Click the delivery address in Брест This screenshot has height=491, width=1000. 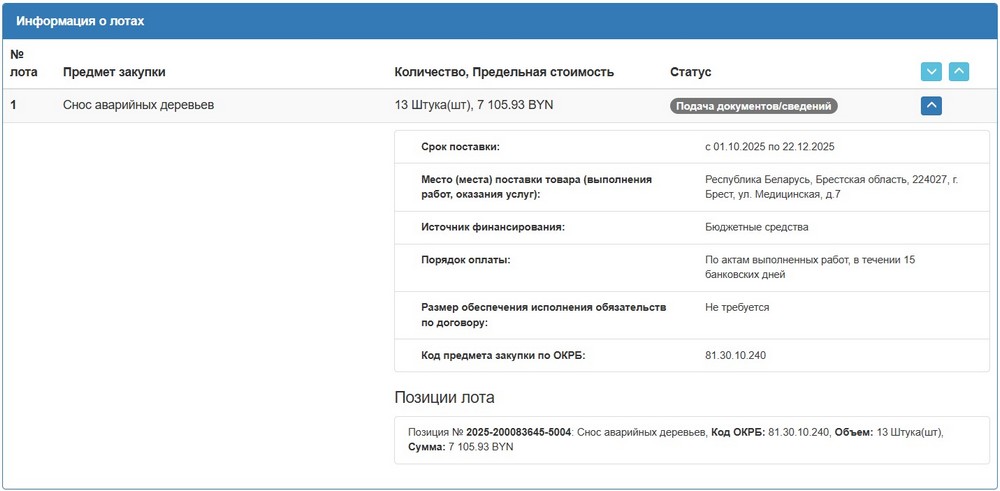click(830, 186)
